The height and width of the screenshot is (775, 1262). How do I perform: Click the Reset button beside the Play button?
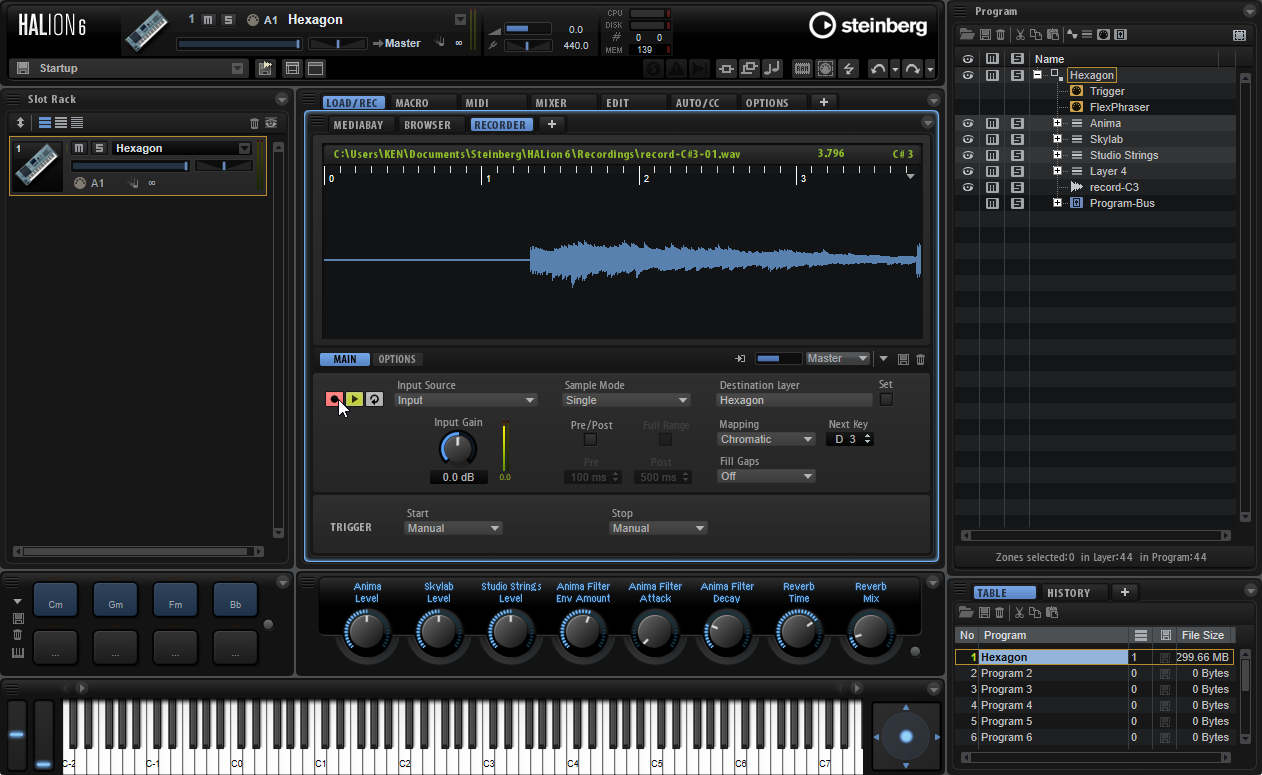tap(374, 399)
